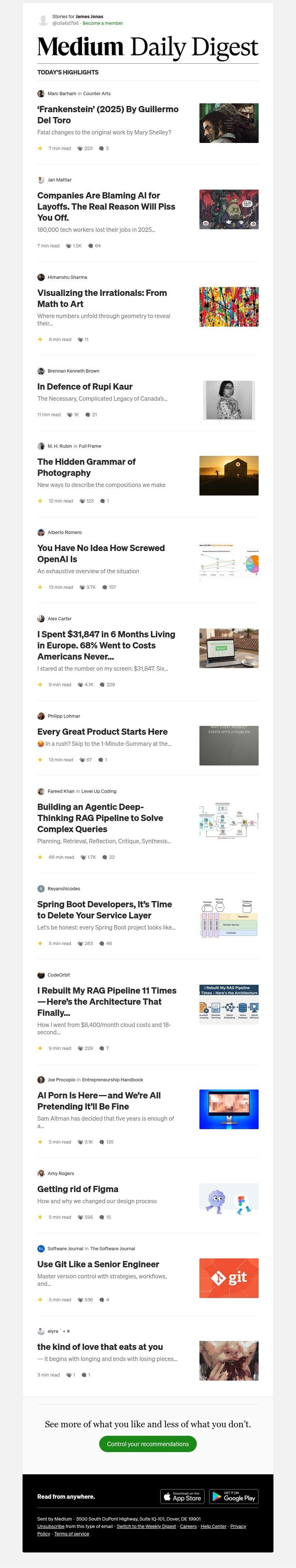
Task: Open the Counter Arts publication link
Action: pyautogui.click(x=97, y=94)
